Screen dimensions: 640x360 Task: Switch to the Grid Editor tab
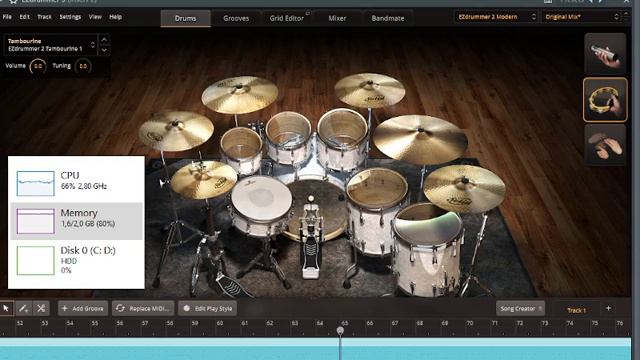[x=287, y=18]
